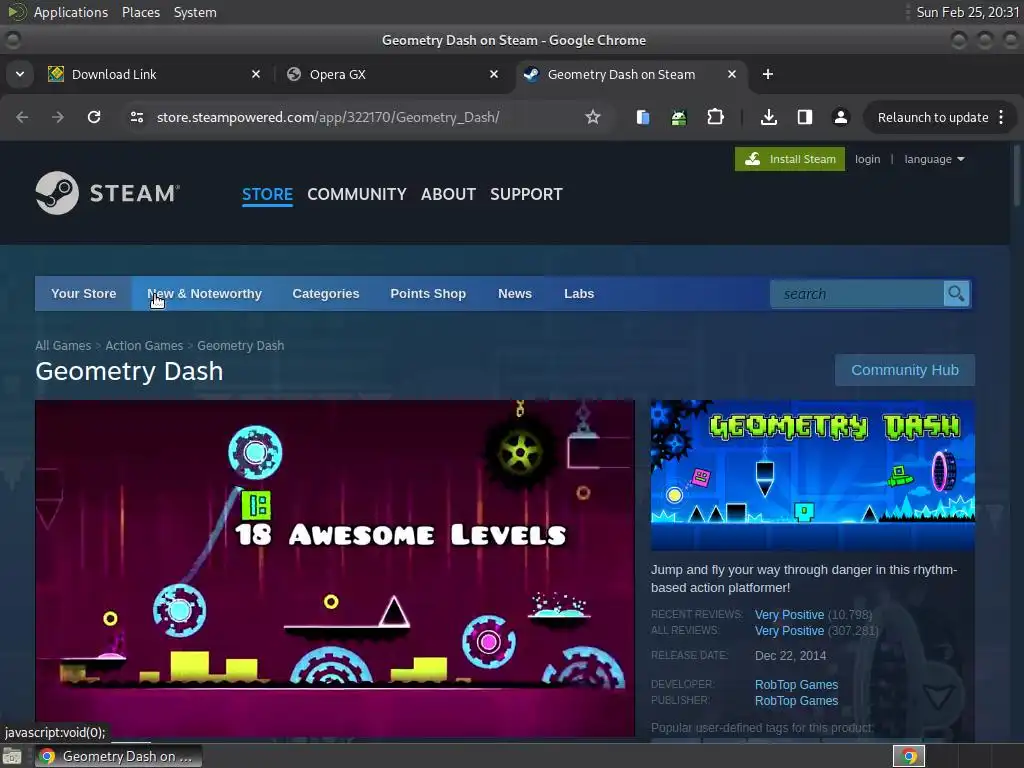Open the System menu
Viewport: 1024px width, 768px height.
[x=195, y=12]
